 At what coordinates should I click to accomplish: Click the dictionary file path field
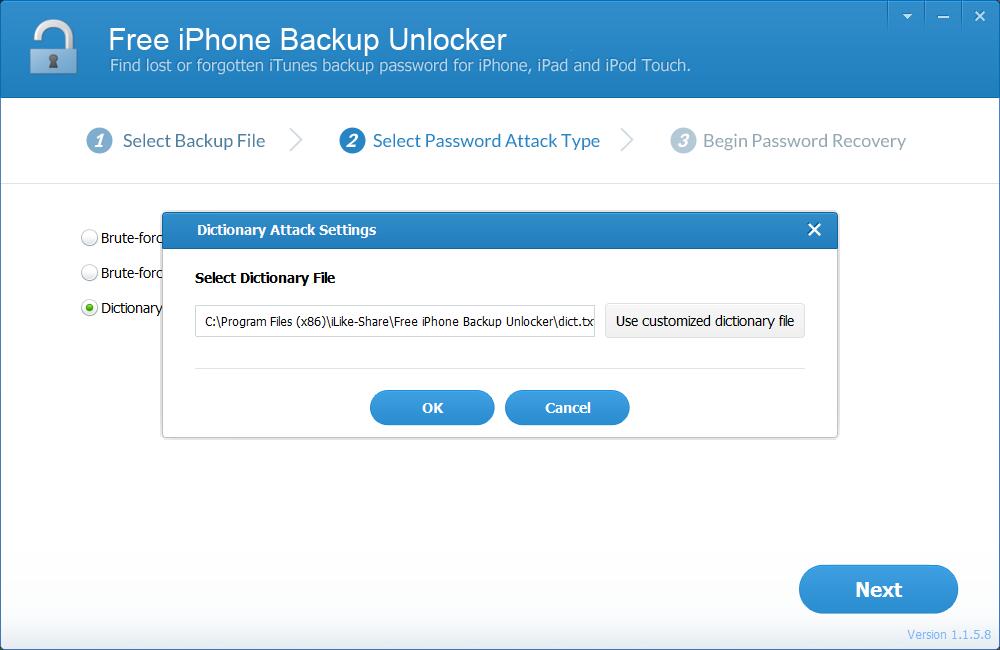pos(395,321)
